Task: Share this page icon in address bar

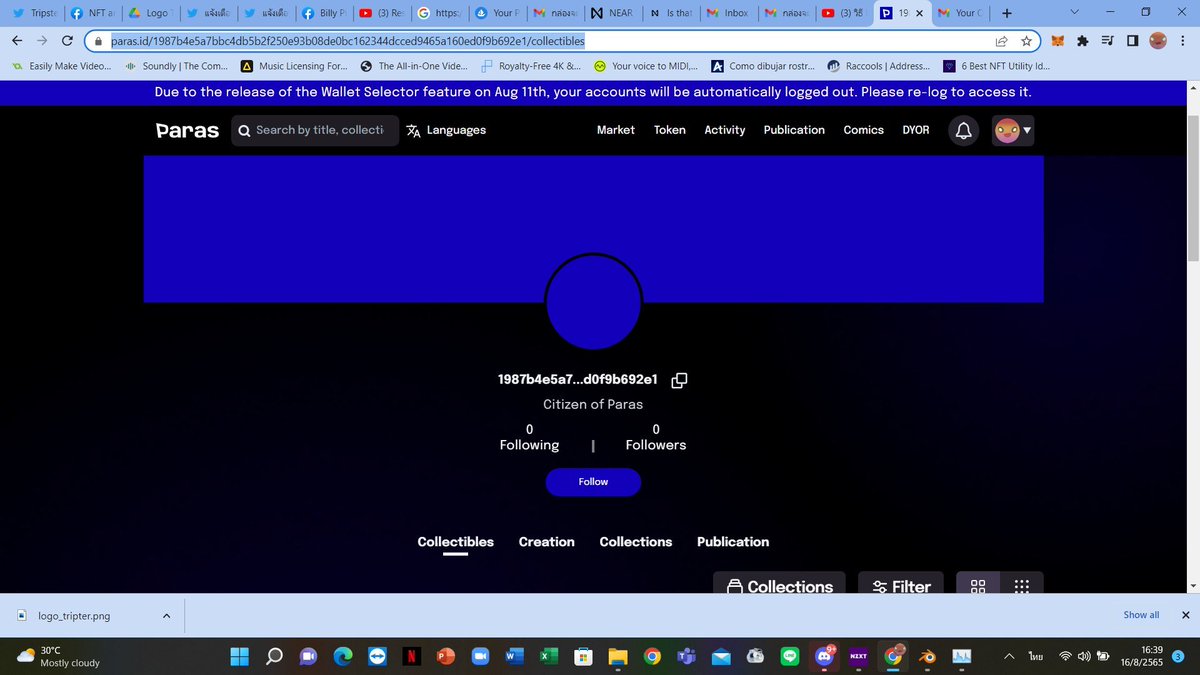Action: [1001, 41]
